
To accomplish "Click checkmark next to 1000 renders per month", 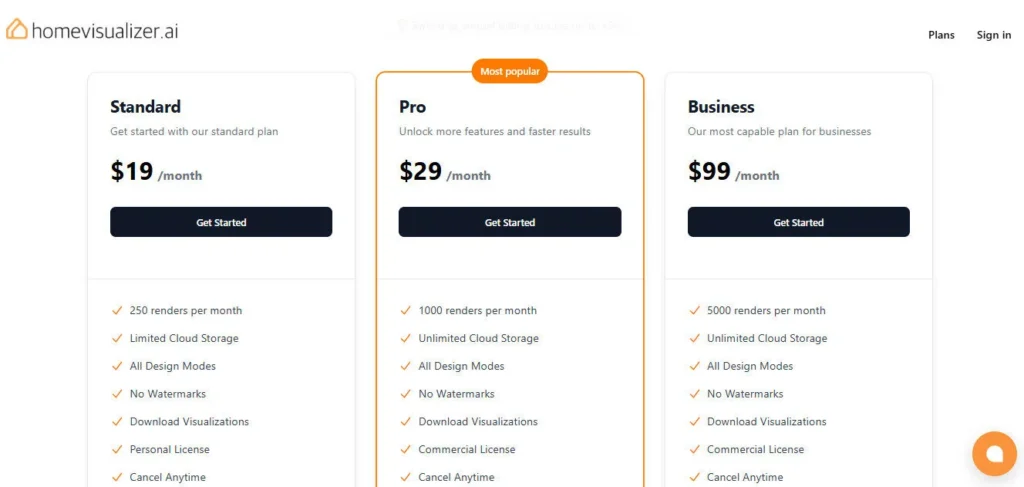I will (405, 310).
